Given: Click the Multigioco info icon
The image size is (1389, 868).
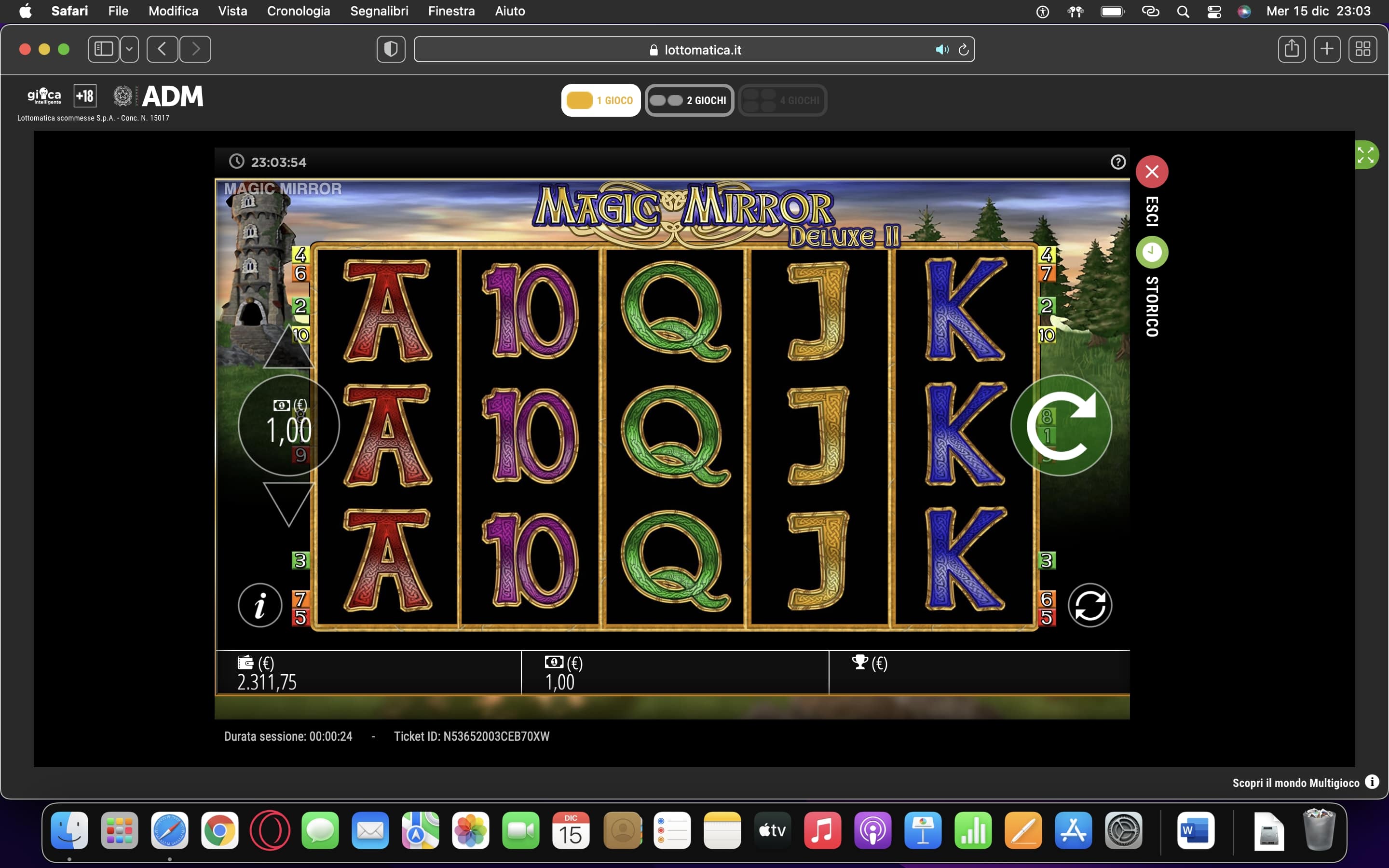Looking at the screenshot, I should (1372, 782).
